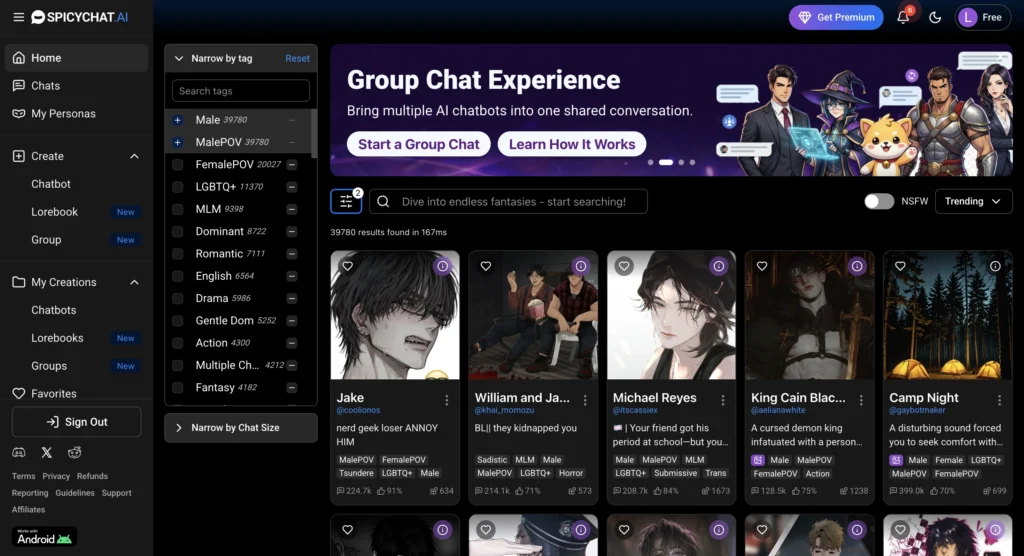Screen dimensions: 1024x556
Task: Click the Horror tag on William card
Action: point(571,473)
